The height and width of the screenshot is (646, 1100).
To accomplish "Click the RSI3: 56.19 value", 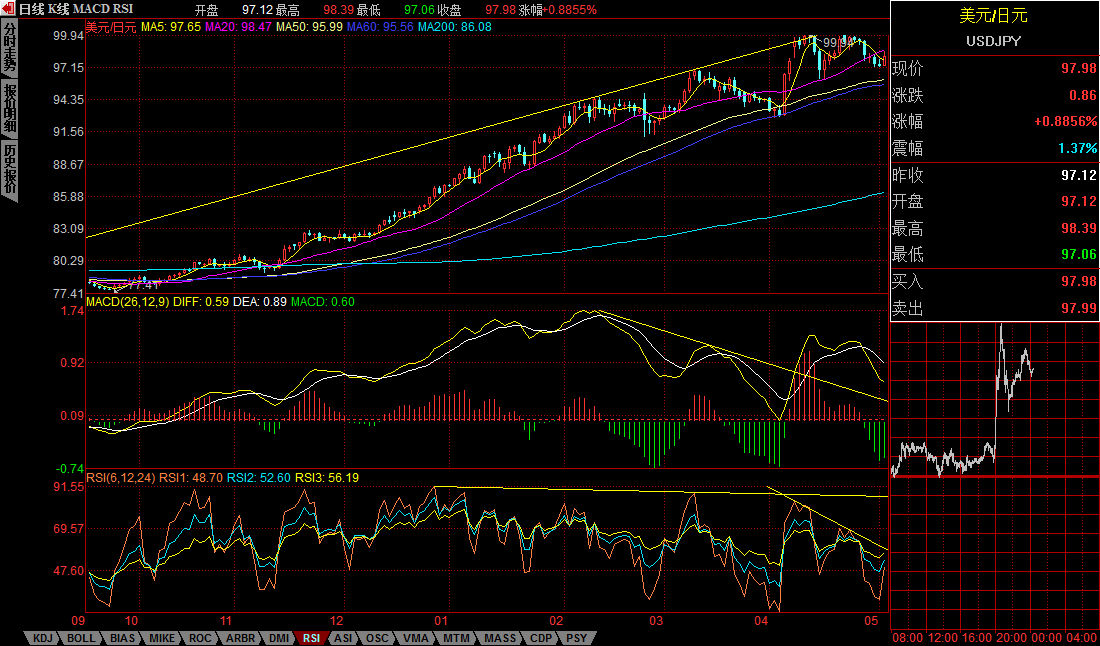I will 326,478.
